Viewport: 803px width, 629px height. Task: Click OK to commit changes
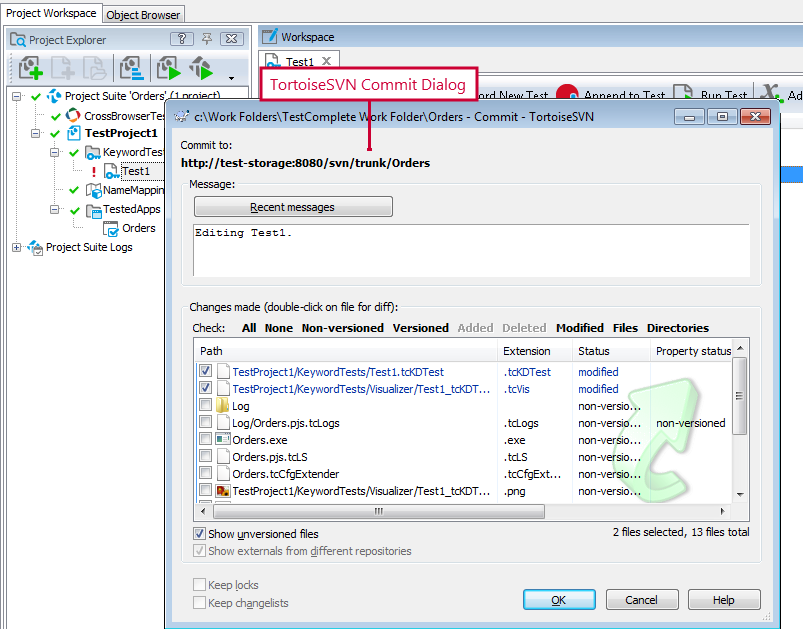(558, 600)
